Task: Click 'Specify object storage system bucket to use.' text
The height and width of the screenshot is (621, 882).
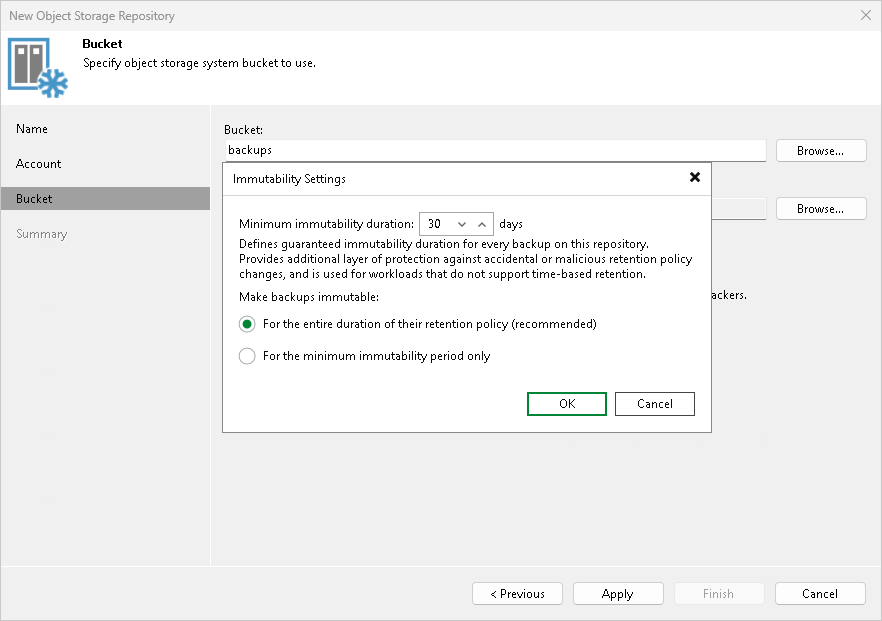Action: (199, 63)
